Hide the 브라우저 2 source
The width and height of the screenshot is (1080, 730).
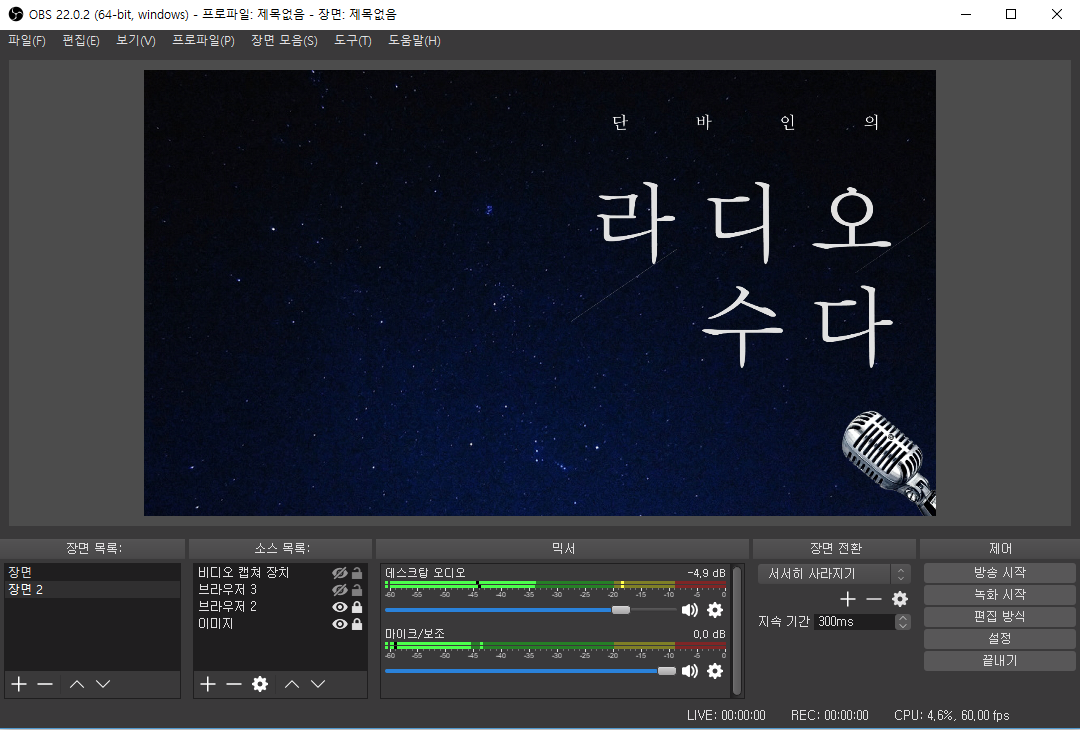[340, 607]
